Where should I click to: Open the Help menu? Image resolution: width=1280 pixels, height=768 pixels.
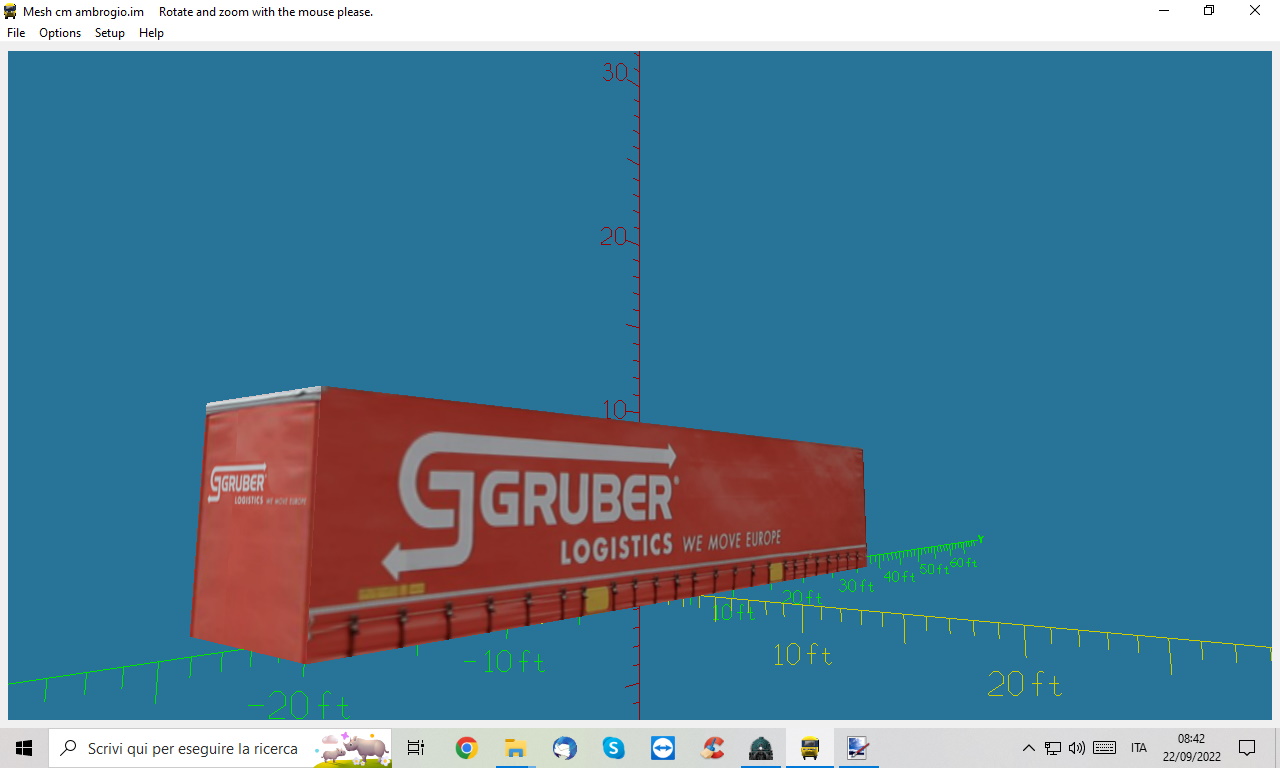151,33
